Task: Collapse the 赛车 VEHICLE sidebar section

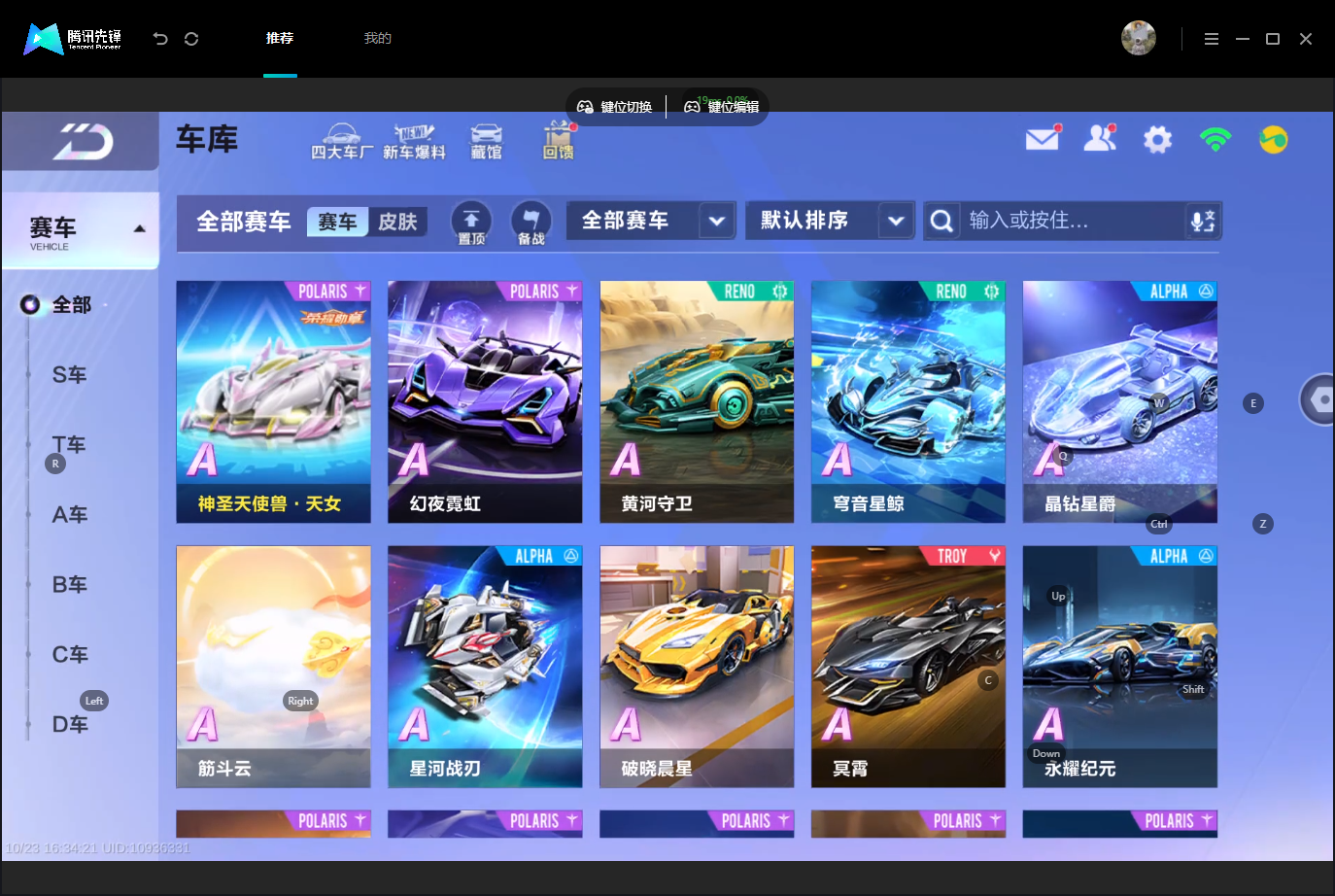Action: (81, 230)
